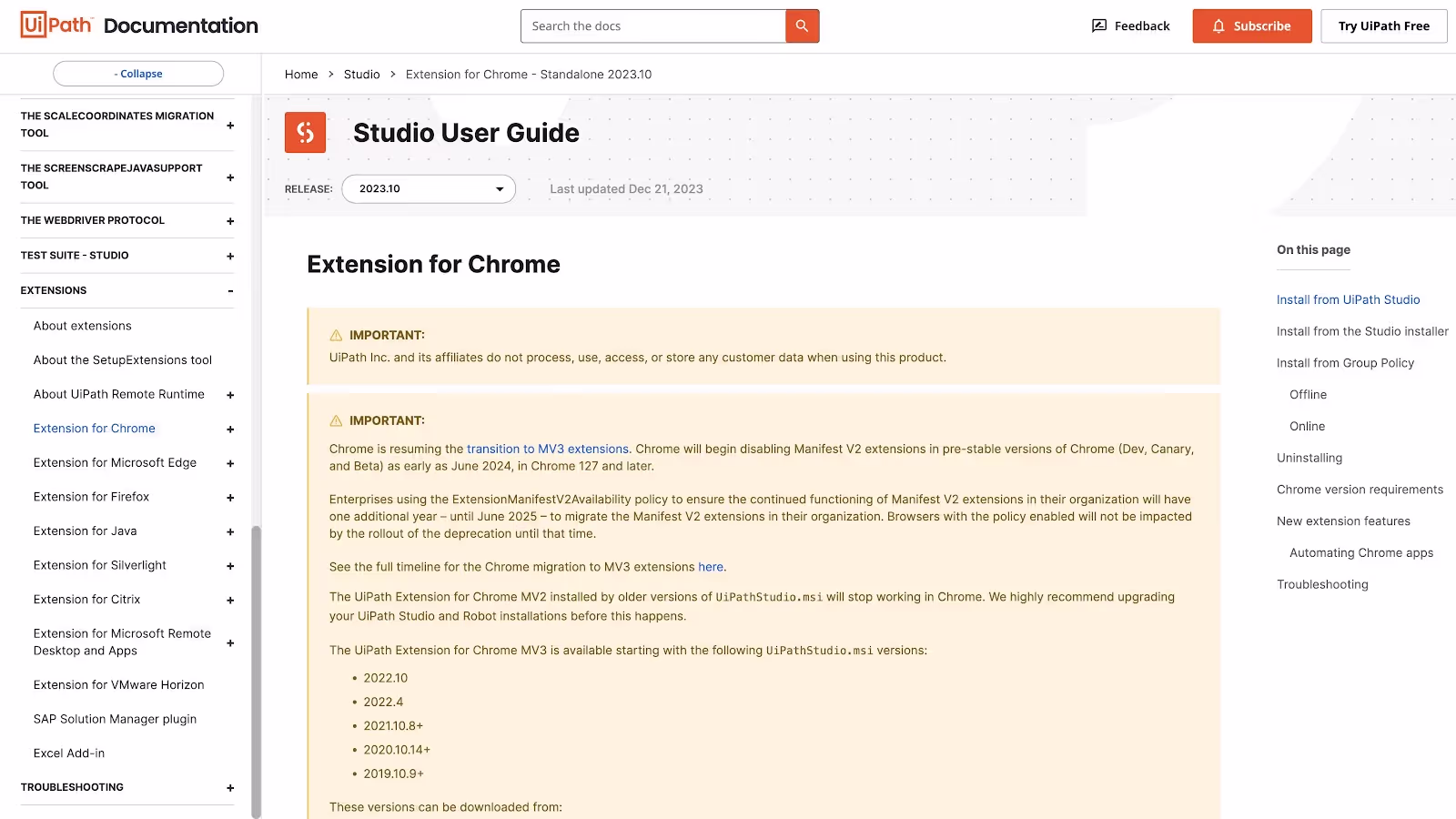The height and width of the screenshot is (819, 1456).
Task: Click the Last updated Dec 21, 2023 text
Action: tap(626, 189)
